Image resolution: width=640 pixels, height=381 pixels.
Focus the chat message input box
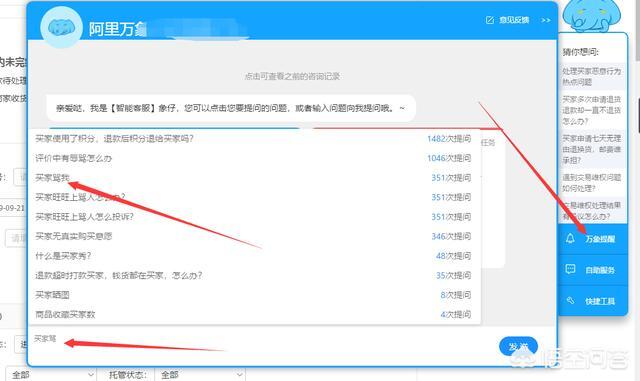click(261, 346)
